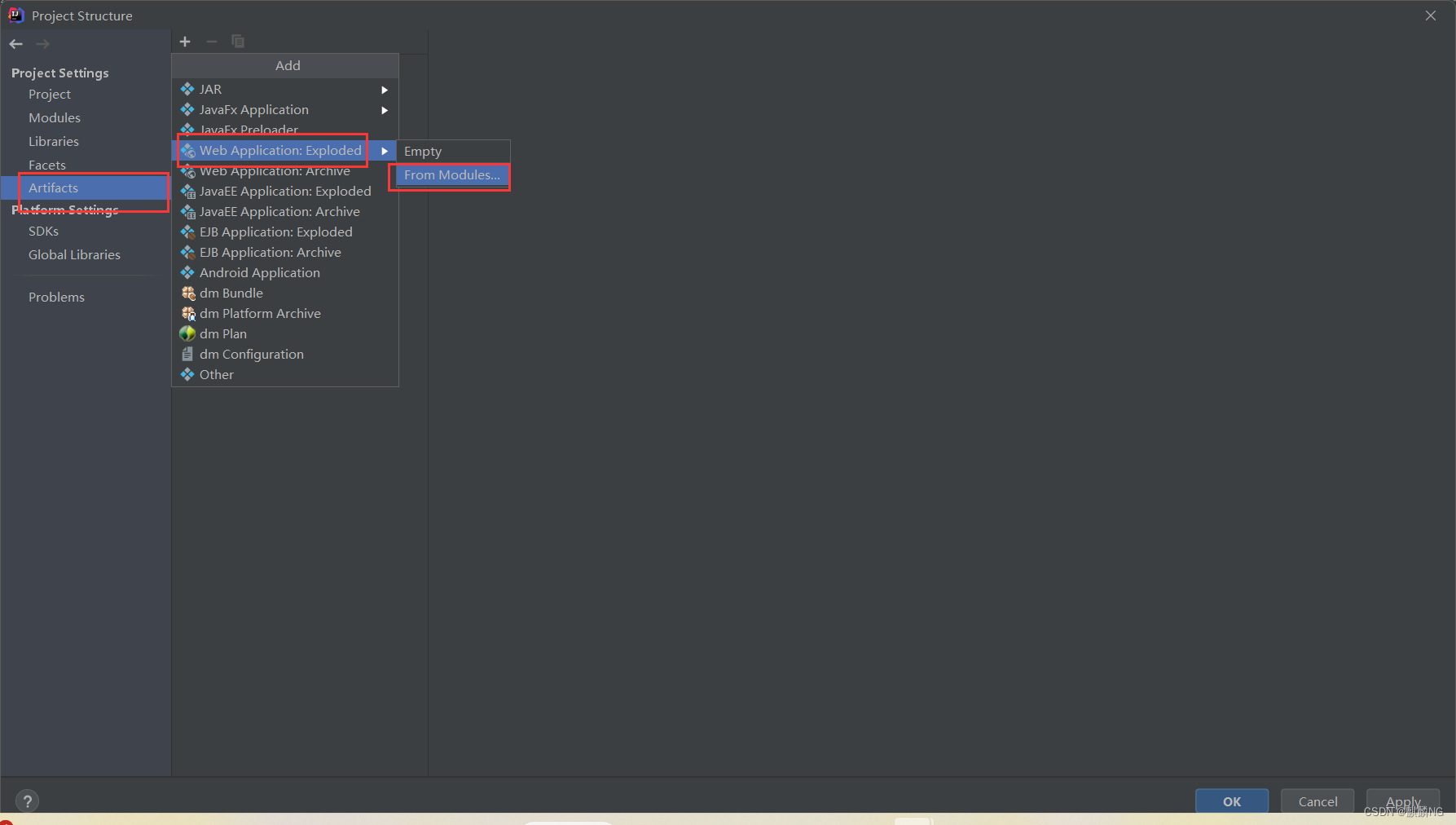Click the dm Platform Archive icon
Screen dimensions: 1456x825
tap(188, 313)
